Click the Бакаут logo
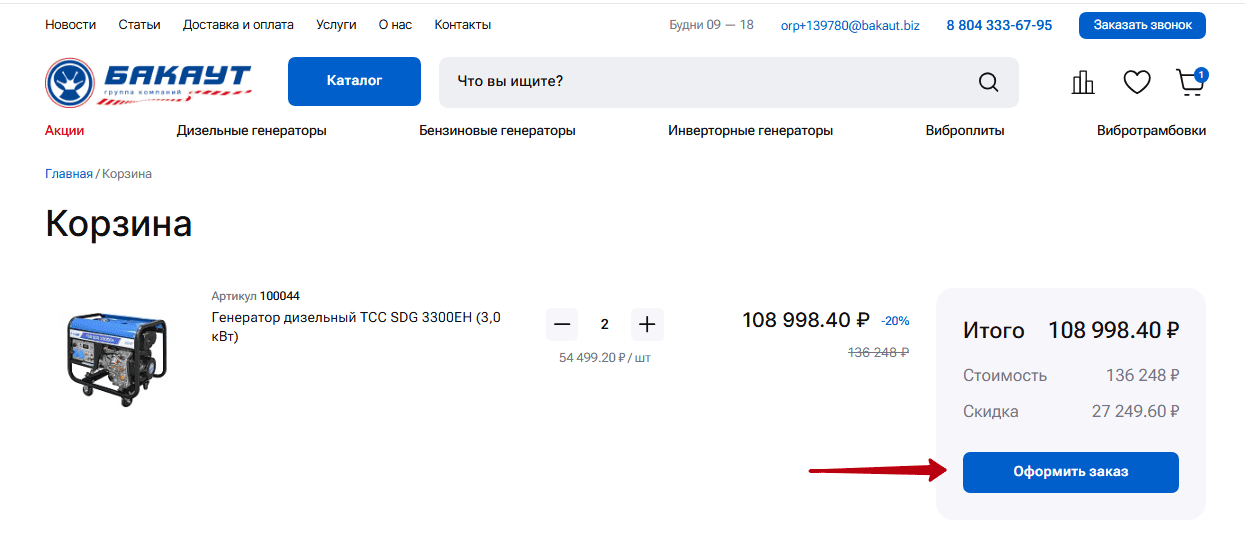Viewport: 1245px width, 552px height. 148,82
